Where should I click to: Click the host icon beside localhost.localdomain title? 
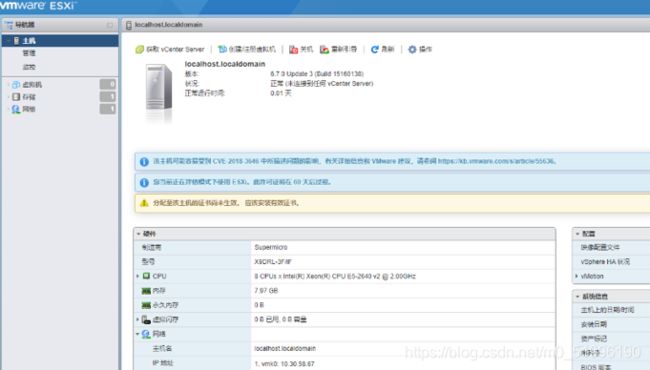[129, 25]
